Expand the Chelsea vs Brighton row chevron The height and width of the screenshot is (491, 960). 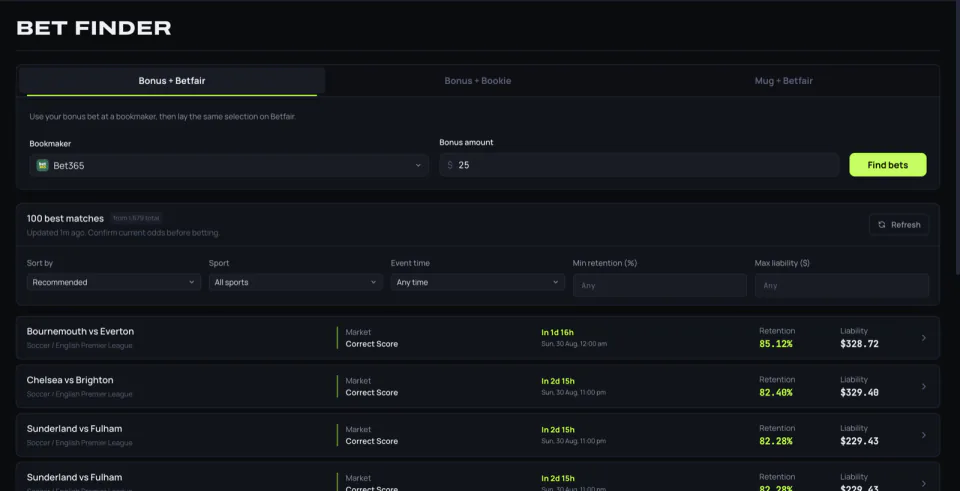[924, 386]
